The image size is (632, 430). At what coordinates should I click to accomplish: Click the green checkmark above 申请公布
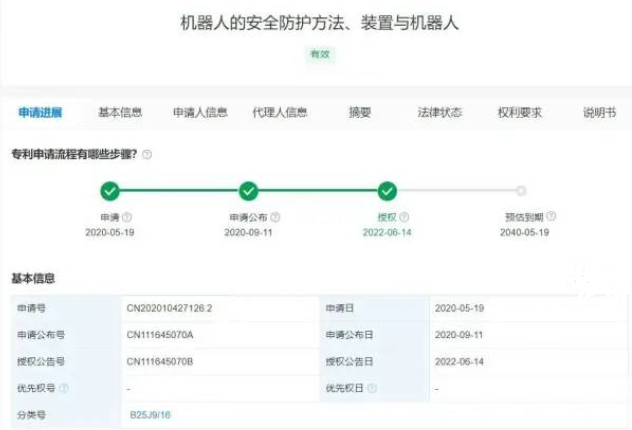[249, 191]
